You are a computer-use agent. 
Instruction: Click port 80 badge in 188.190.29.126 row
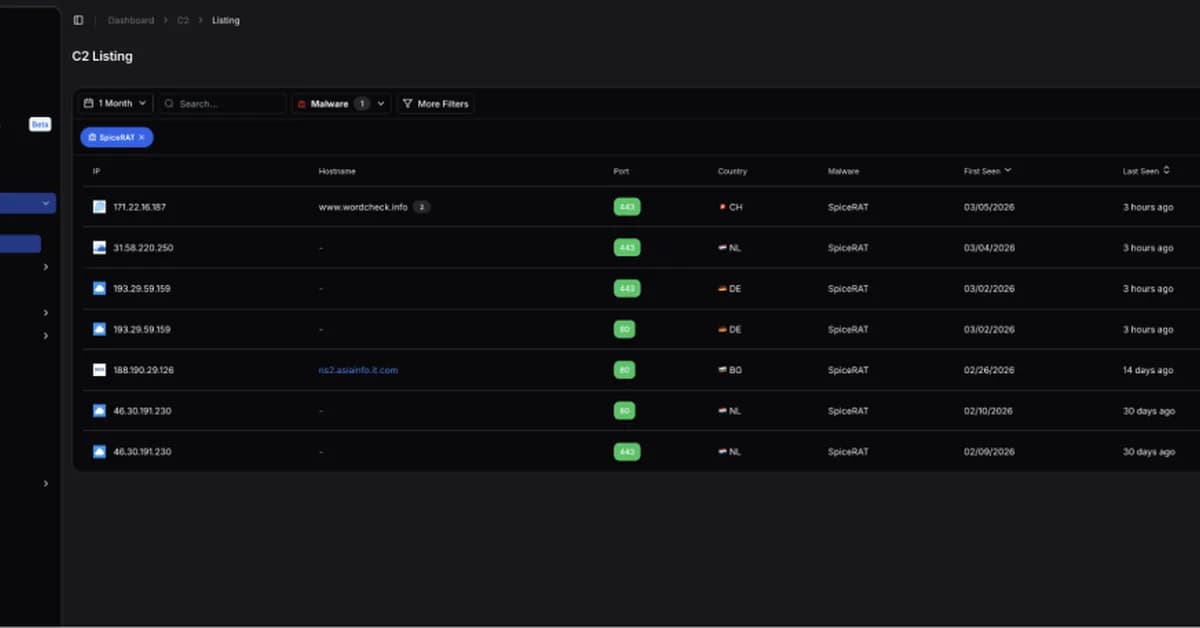(x=624, y=370)
